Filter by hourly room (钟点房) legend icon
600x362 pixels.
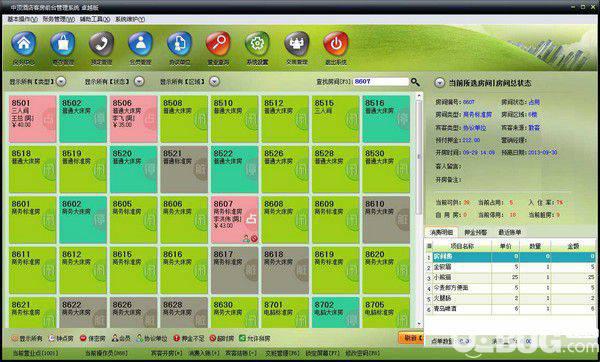pos(52,338)
